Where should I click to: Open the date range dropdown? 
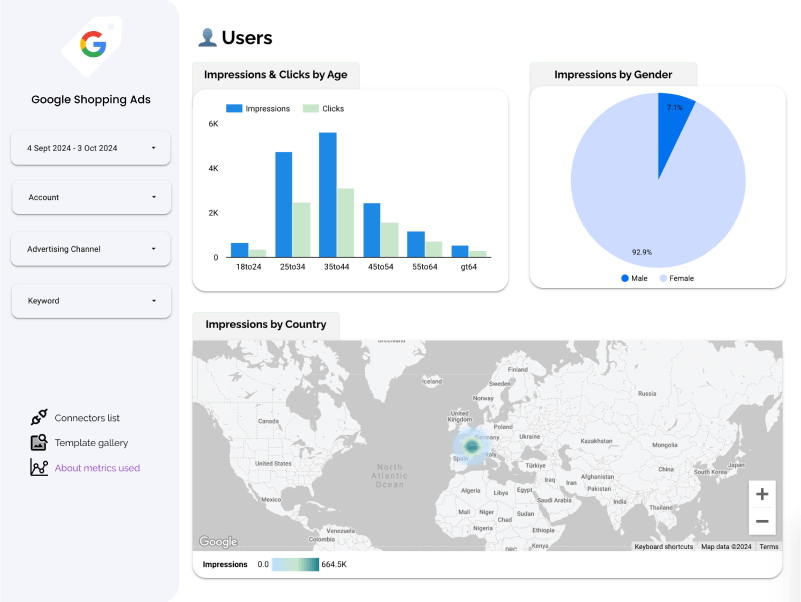click(91, 148)
